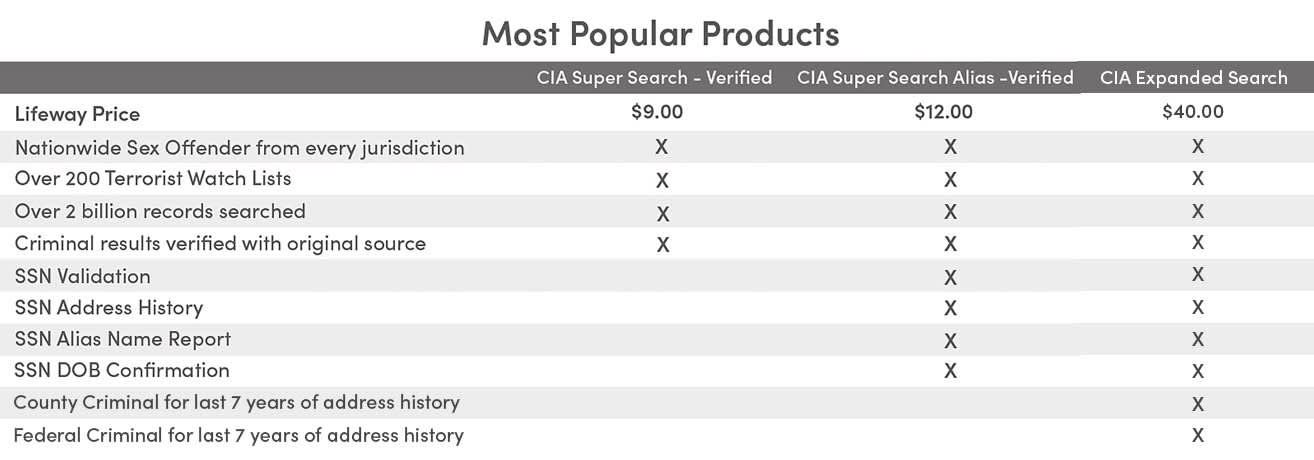This screenshot has width=1314, height=460.
Task: Select Criminal results verified with original source
Action: [x=220, y=243]
